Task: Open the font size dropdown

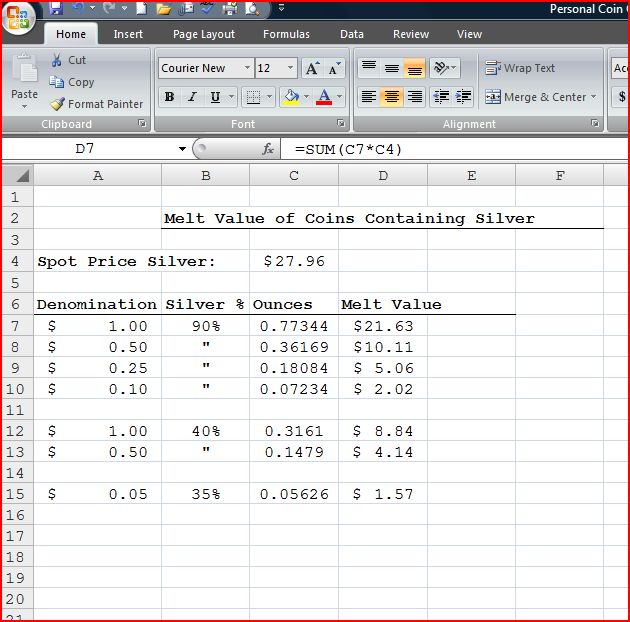Action: 291,68
